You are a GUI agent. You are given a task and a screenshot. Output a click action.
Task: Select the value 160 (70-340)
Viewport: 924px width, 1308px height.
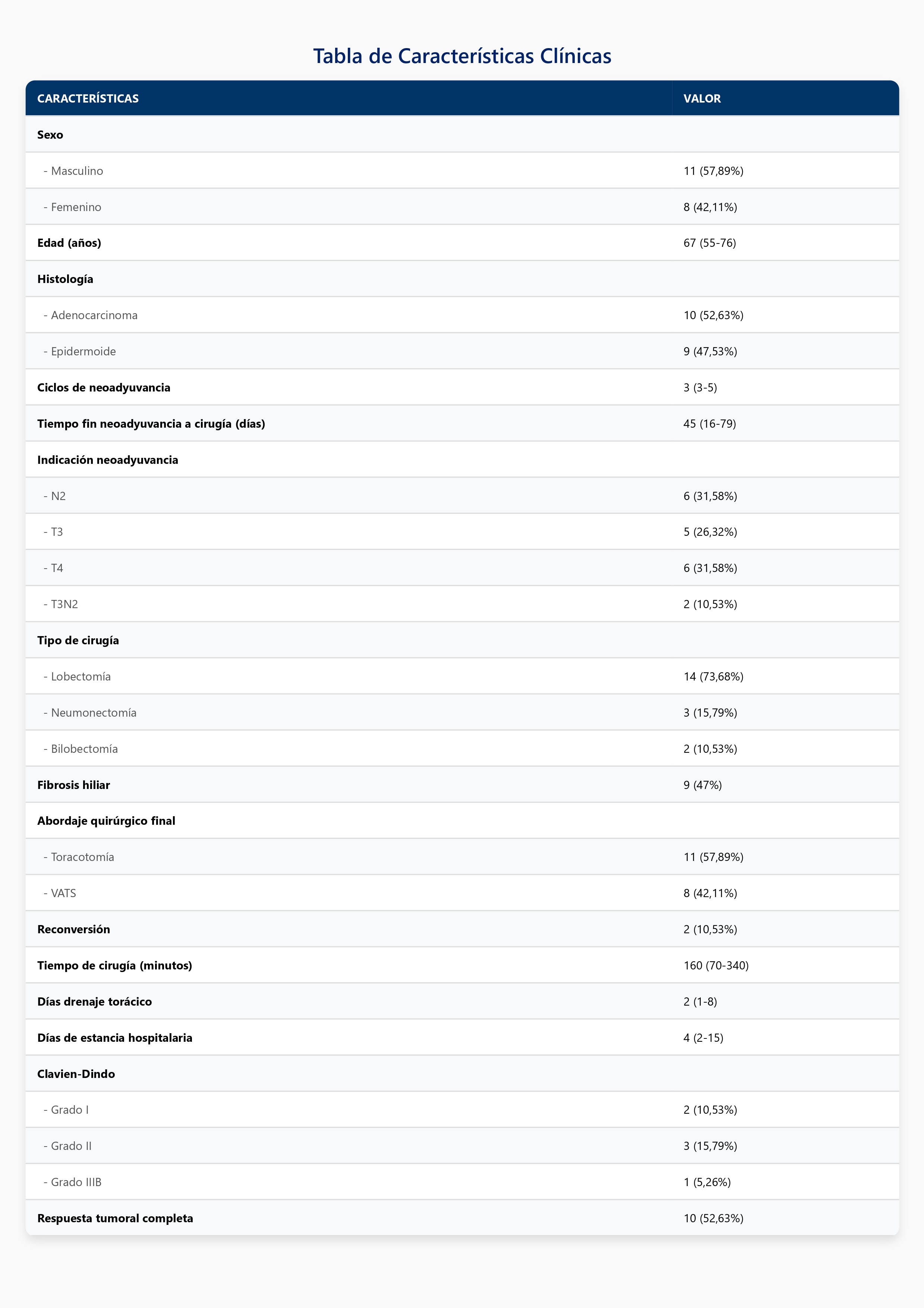pos(716,966)
